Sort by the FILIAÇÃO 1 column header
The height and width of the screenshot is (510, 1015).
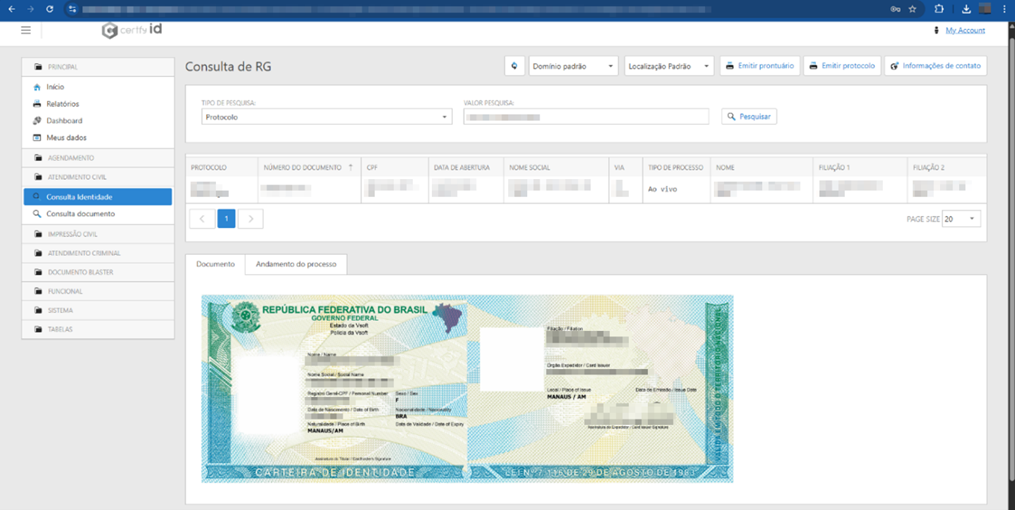coord(860,168)
